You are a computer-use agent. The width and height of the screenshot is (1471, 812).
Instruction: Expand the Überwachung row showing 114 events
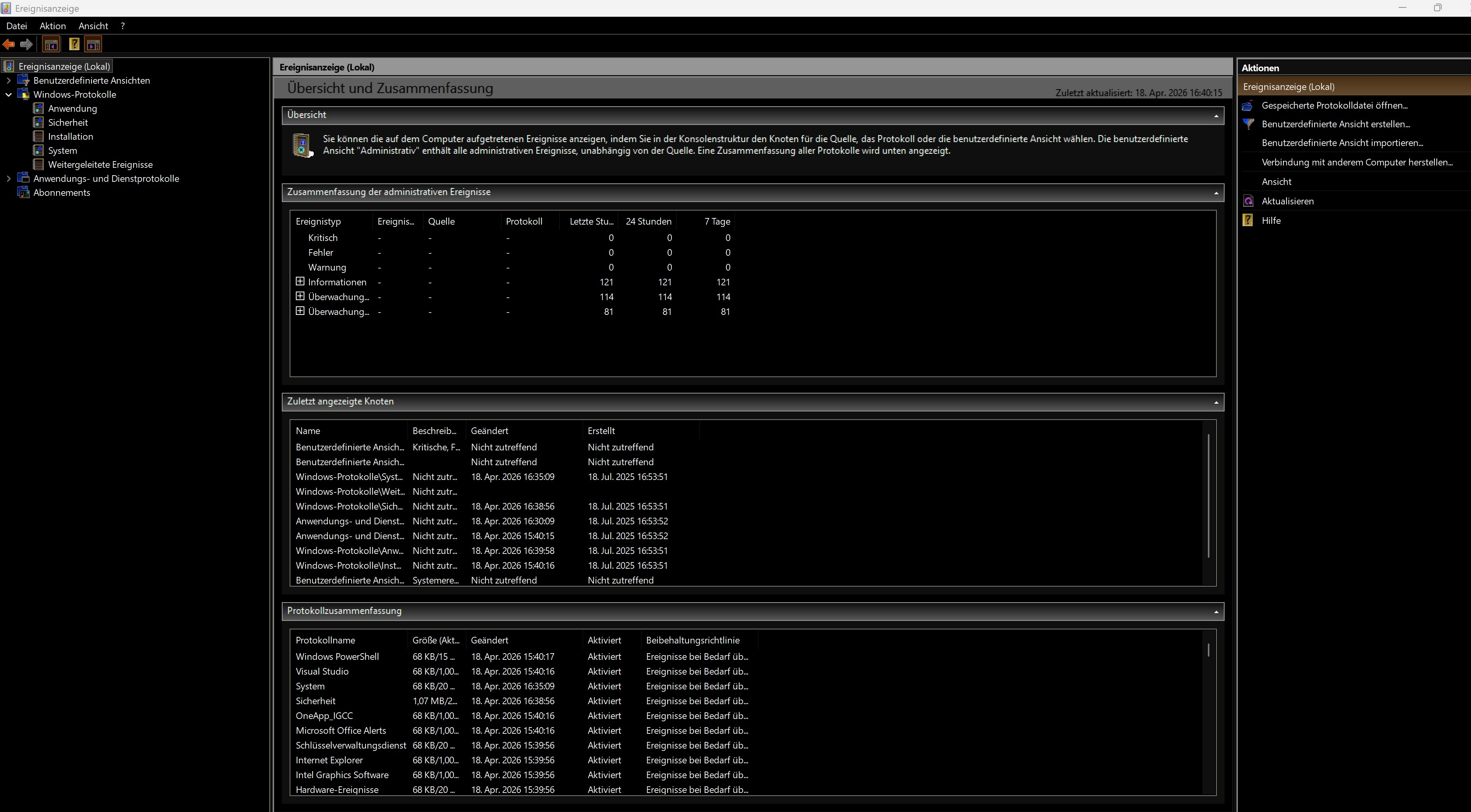coord(300,296)
